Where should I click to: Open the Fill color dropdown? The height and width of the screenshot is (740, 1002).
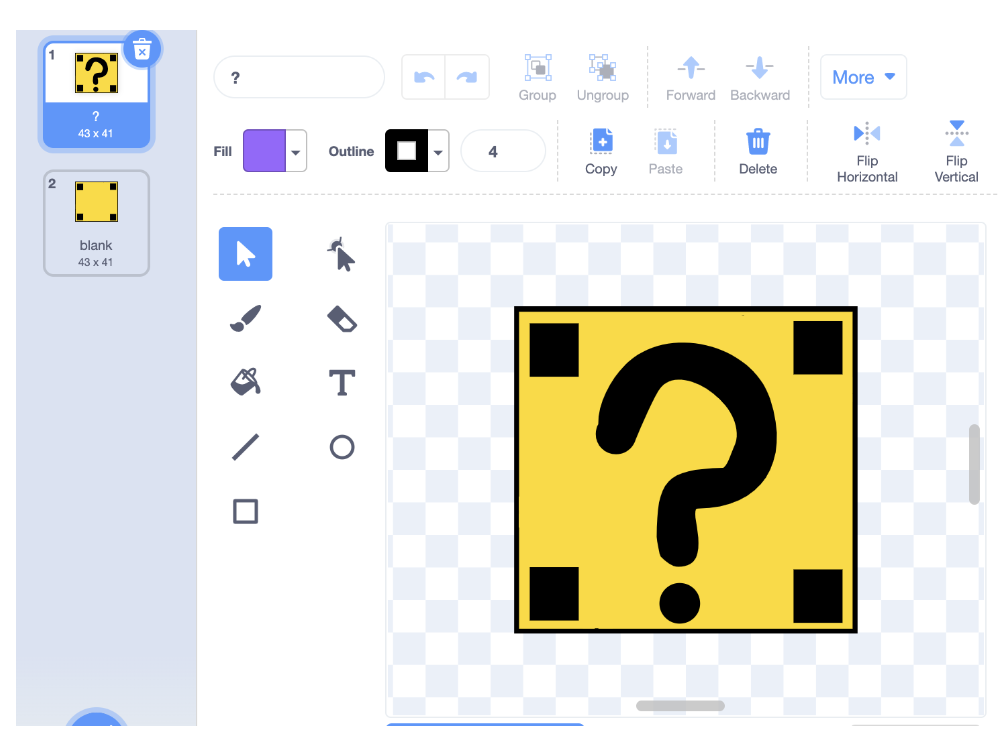(x=296, y=152)
